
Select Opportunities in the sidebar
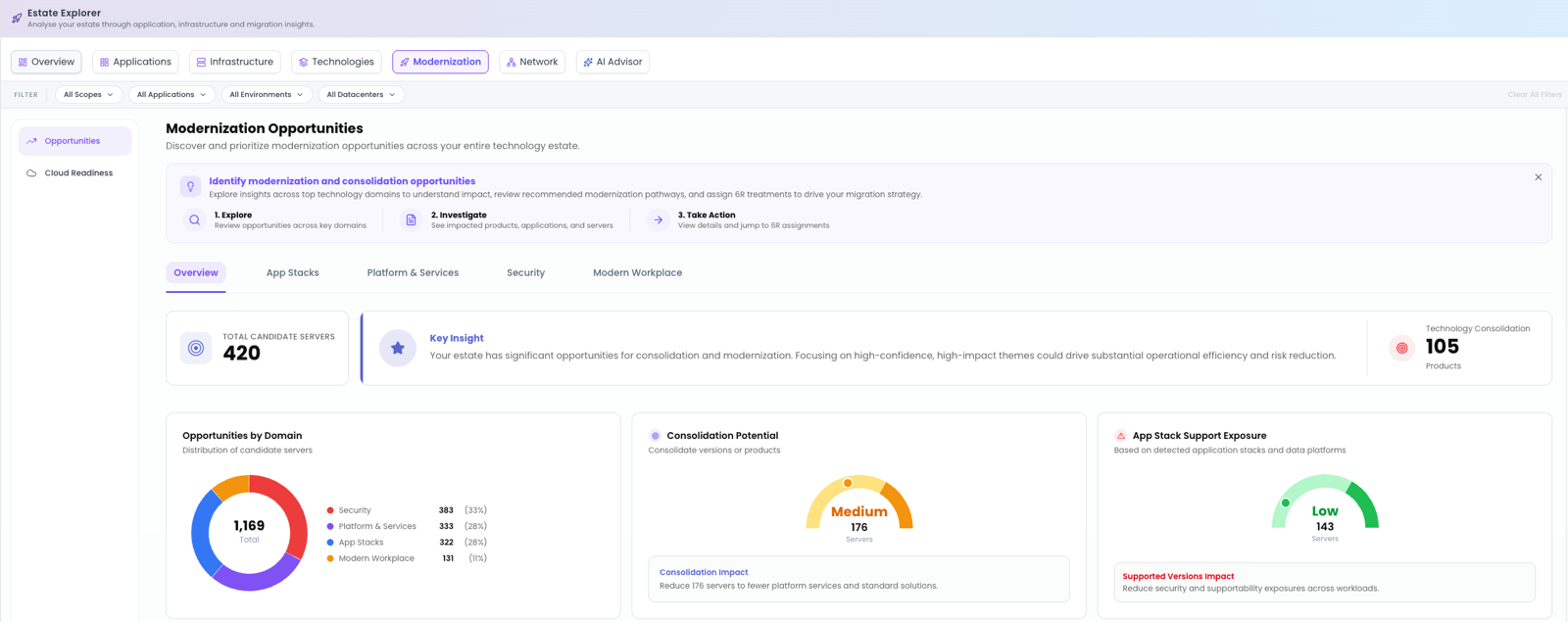(x=74, y=141)
